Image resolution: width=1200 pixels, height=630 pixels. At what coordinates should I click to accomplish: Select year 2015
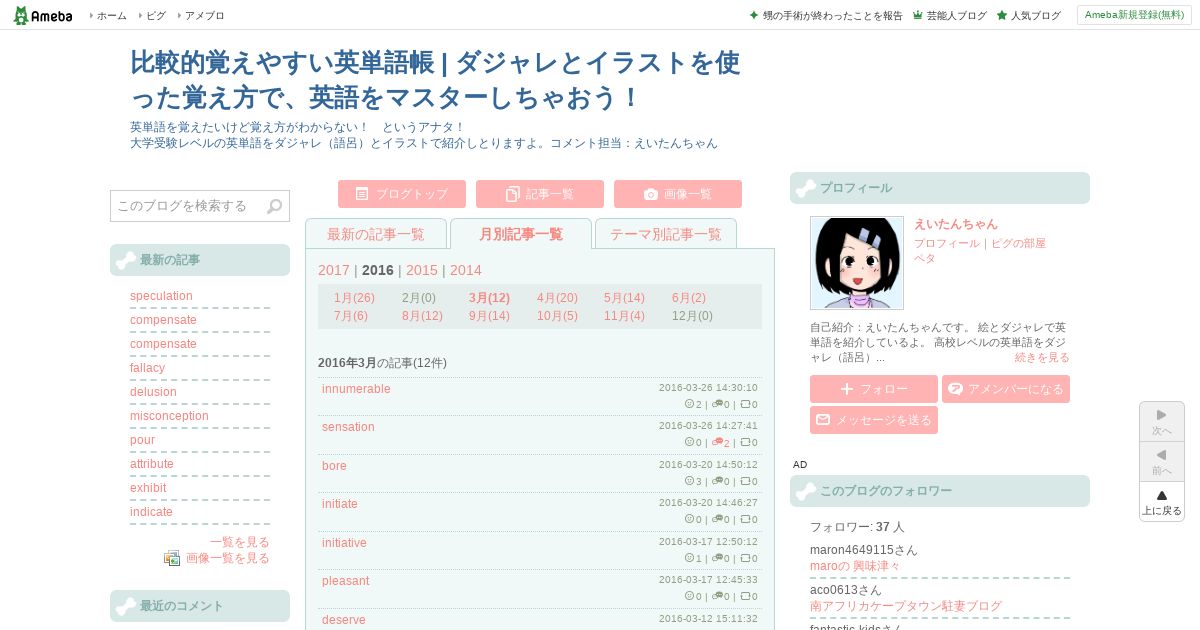(422, 270)
